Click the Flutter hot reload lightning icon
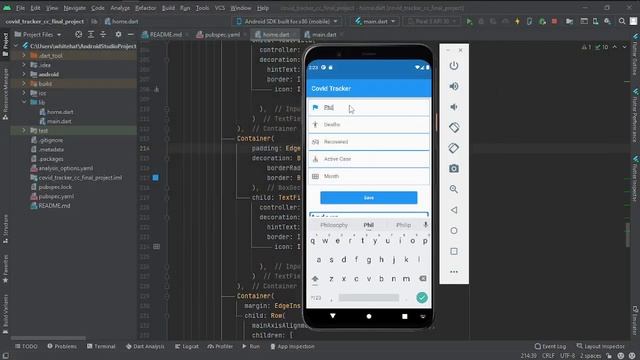640x360 pixels. tap(518, 21)
